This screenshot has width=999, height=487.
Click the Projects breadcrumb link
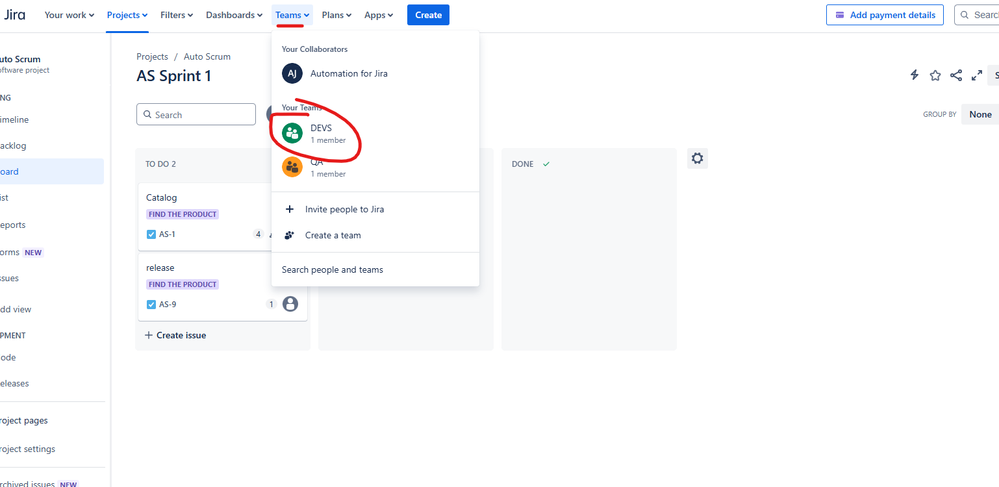[152, 57]
